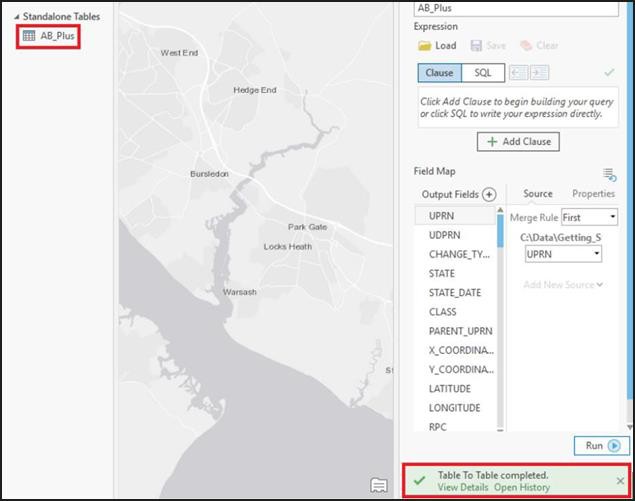Viewport: 635px width, 501px height.
Task: Select the LATITUDE output field
Action: pos(455,389)
